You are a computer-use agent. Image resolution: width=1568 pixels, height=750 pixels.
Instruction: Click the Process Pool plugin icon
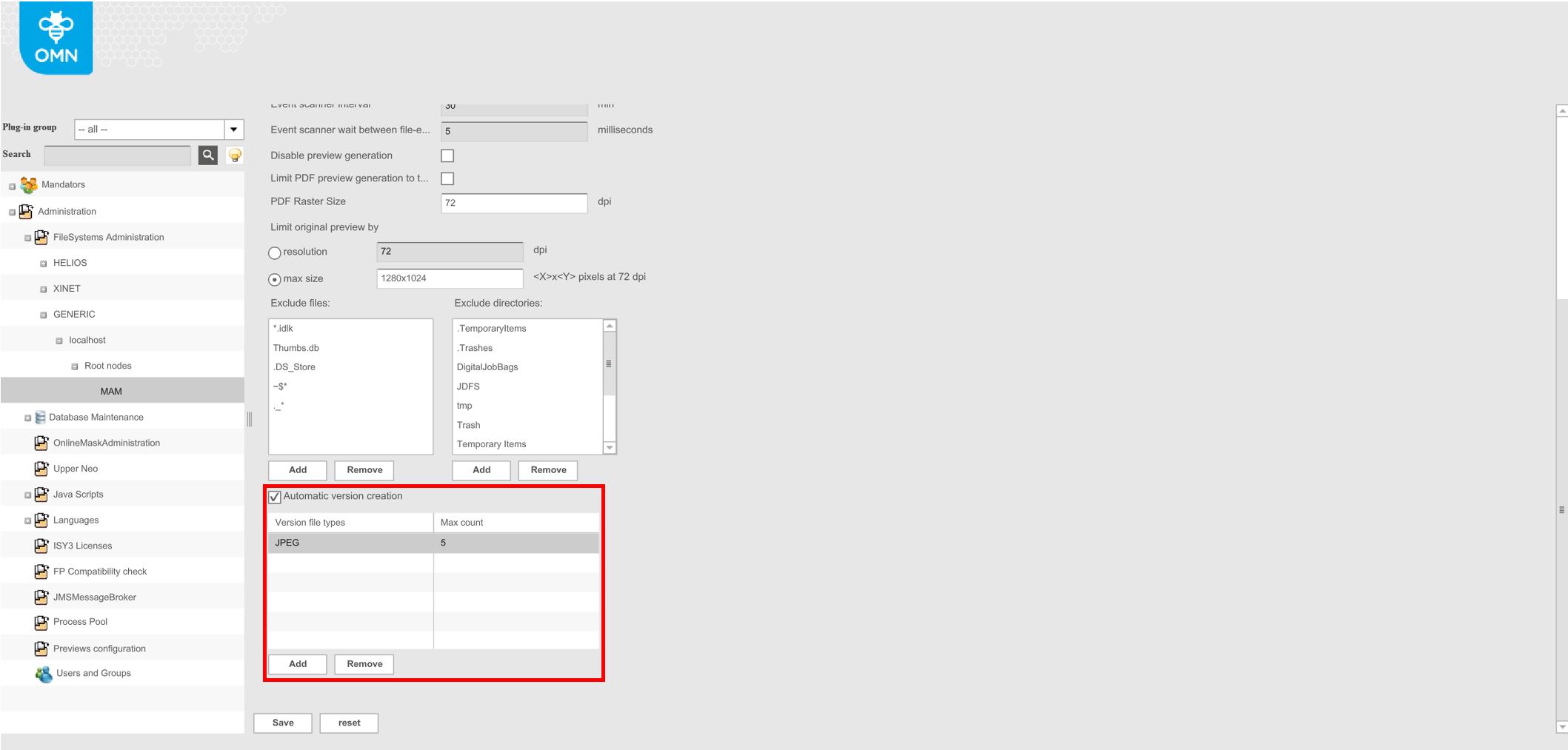(x=41, y=622)
